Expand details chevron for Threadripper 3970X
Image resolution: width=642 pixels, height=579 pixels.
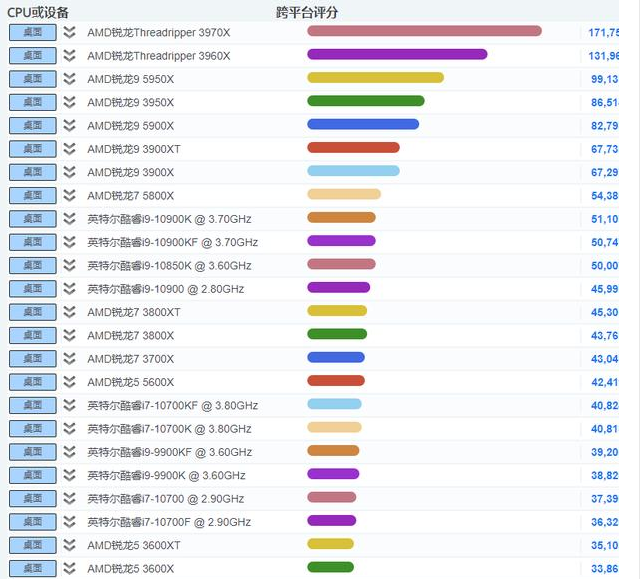point(69,32)
